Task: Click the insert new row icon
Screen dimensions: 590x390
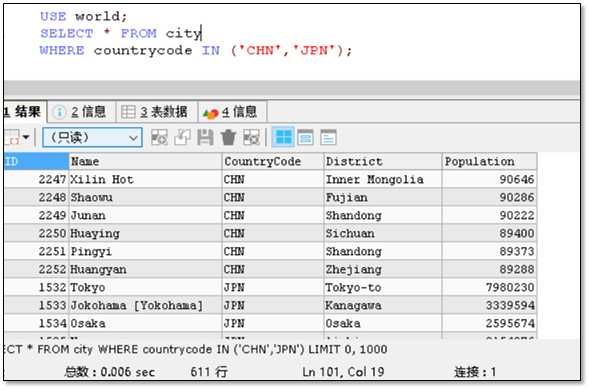Action: pos(160,137)
